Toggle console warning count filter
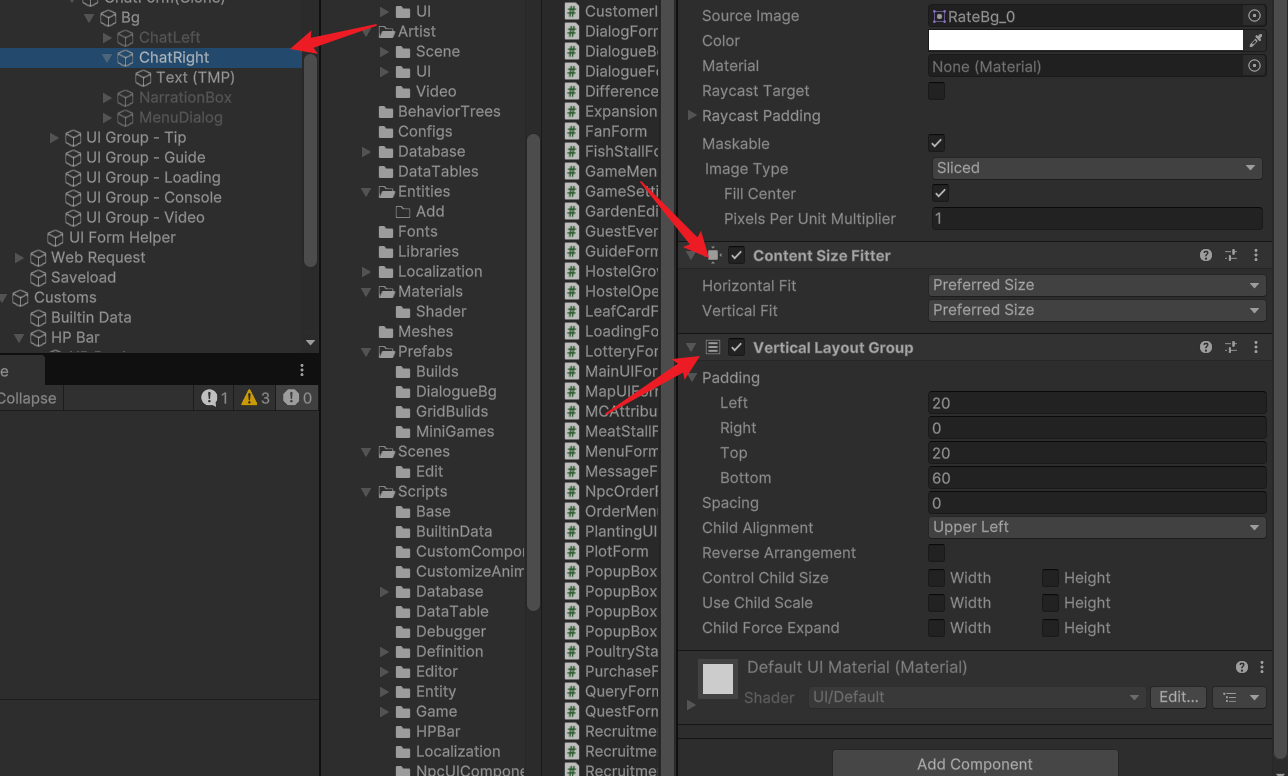Image resolution: width=1288 pixels, height=776 pixels. pos(256,398)
